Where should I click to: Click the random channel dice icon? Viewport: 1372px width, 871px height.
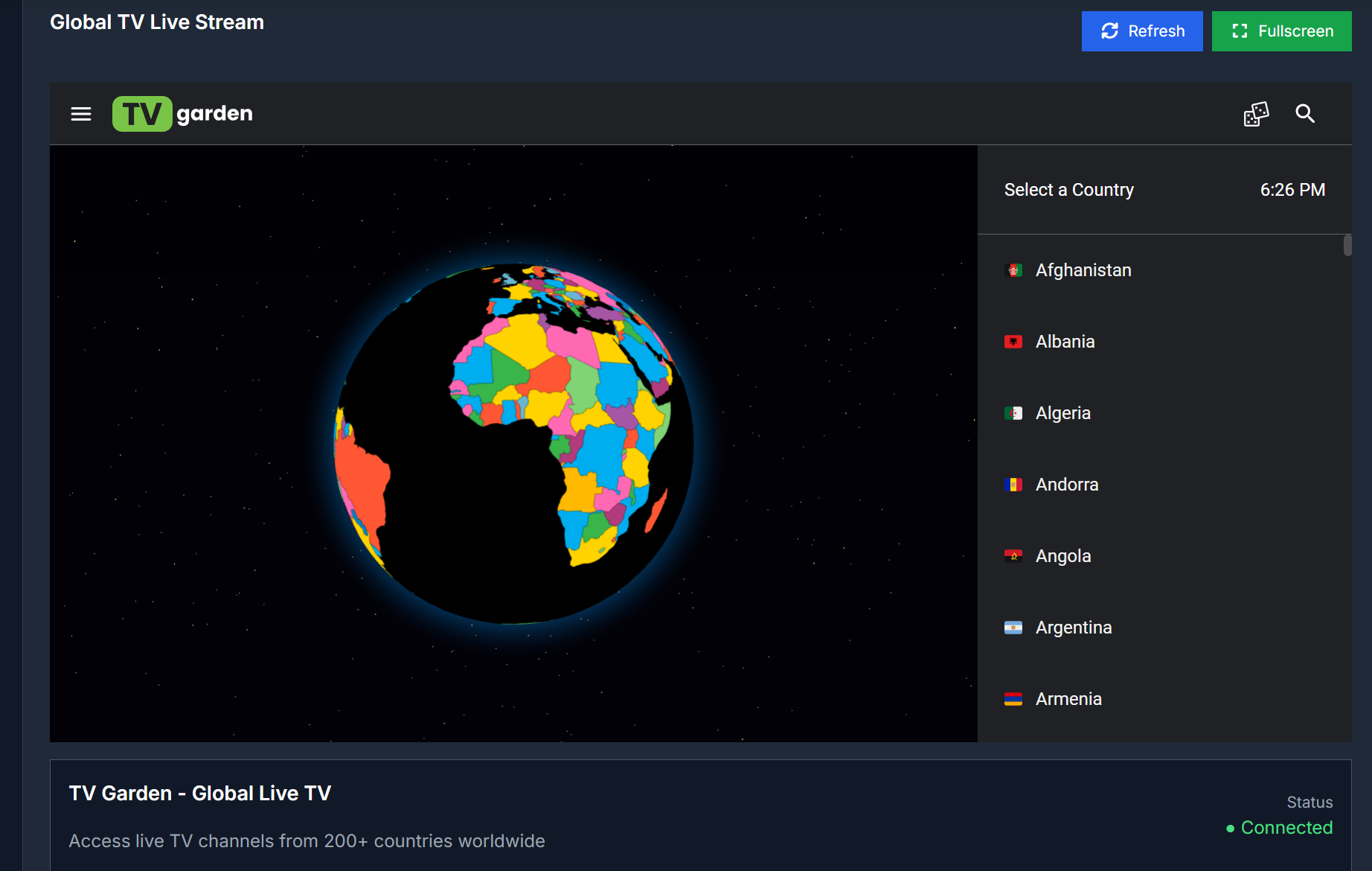[1256, 114]
